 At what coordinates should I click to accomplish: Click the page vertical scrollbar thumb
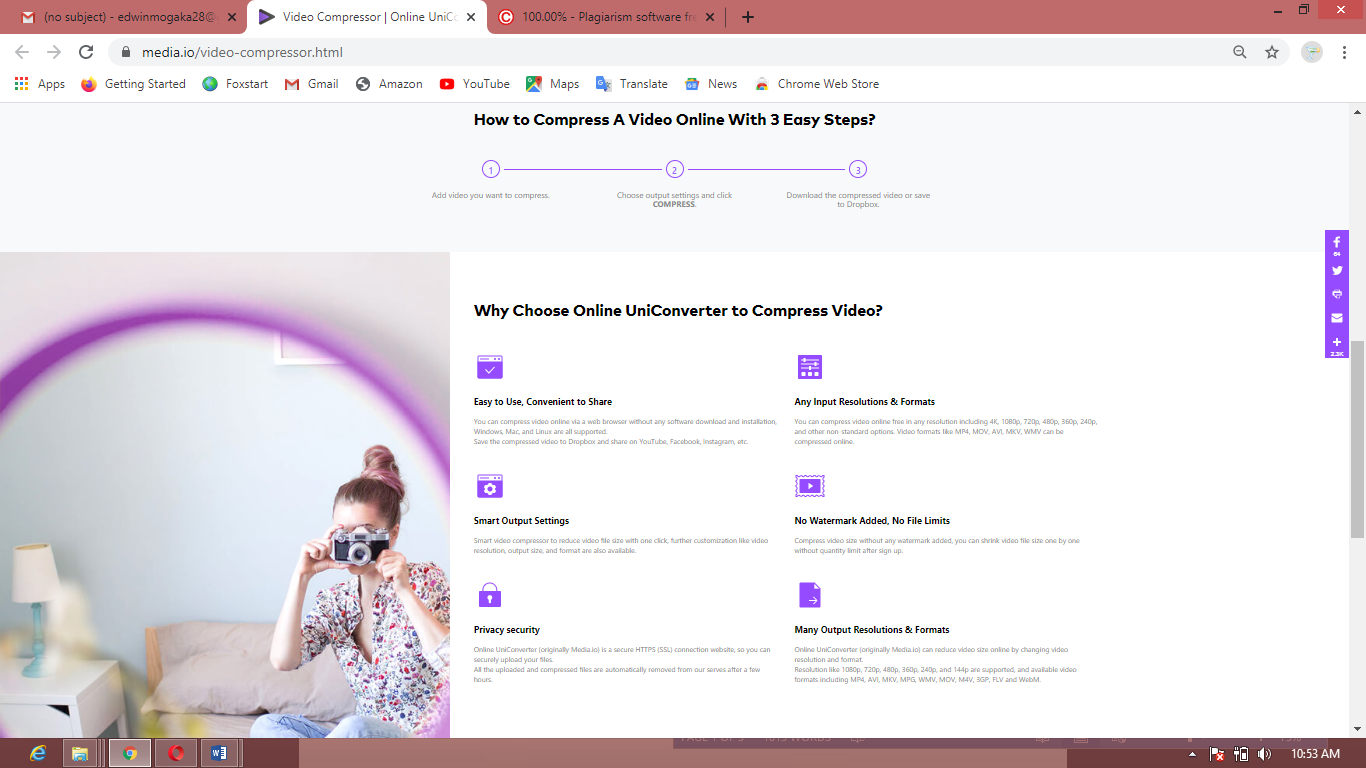pos(1357,439)
